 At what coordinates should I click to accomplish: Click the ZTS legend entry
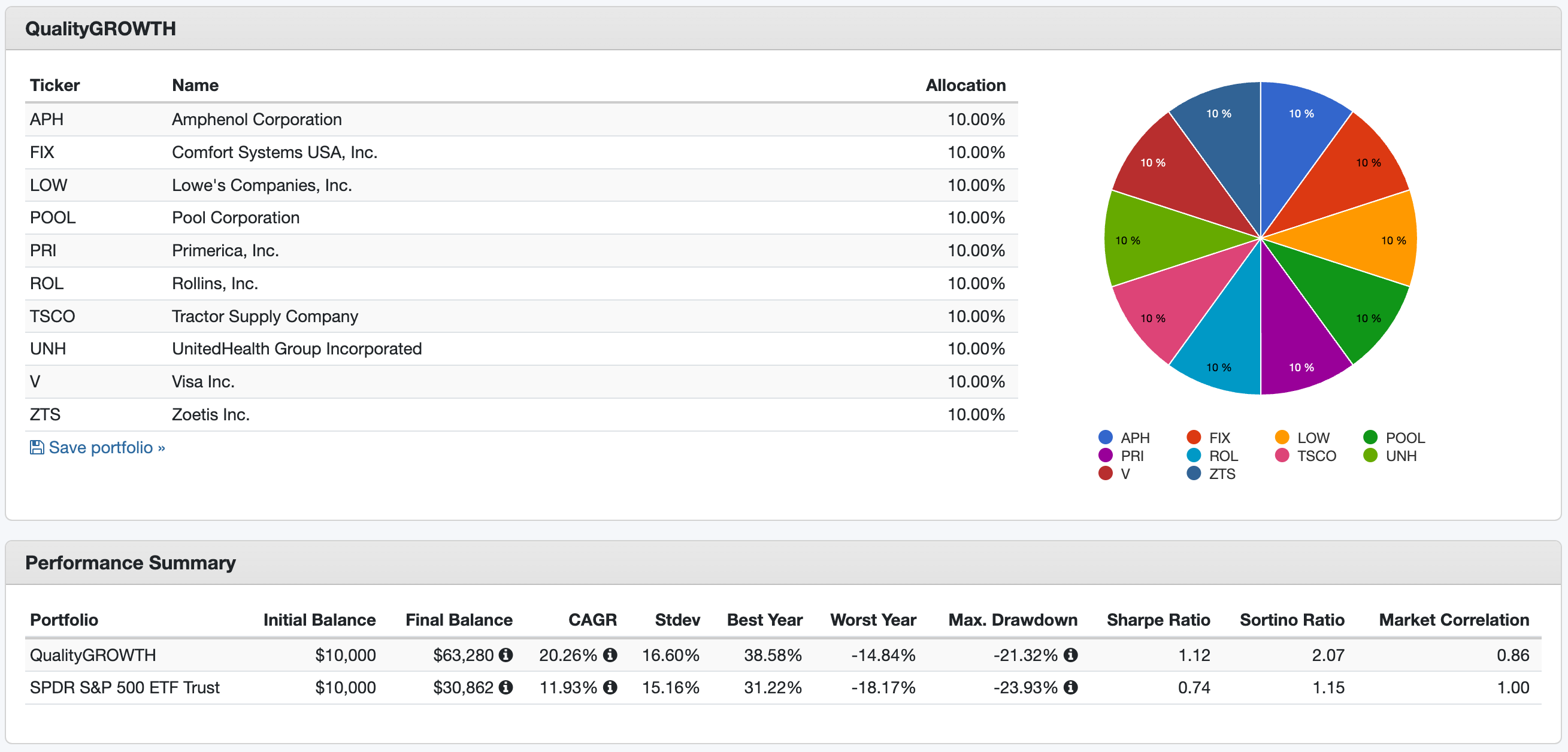1221,474
